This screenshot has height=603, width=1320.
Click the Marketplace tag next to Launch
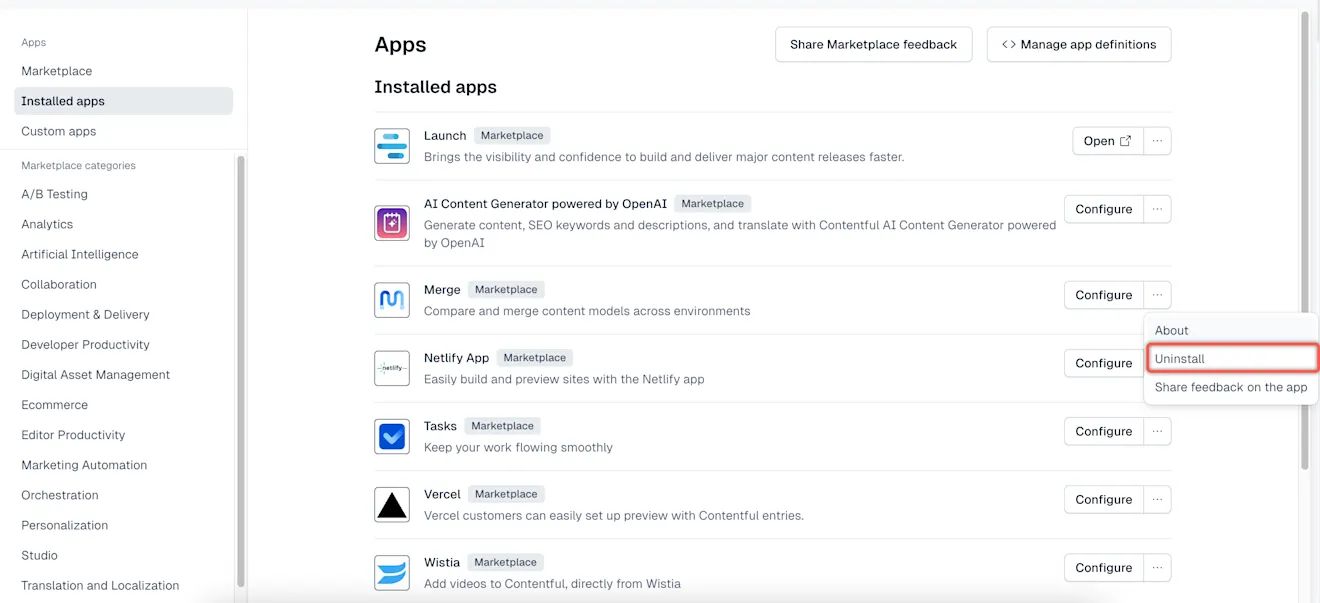tap(512, 135)
